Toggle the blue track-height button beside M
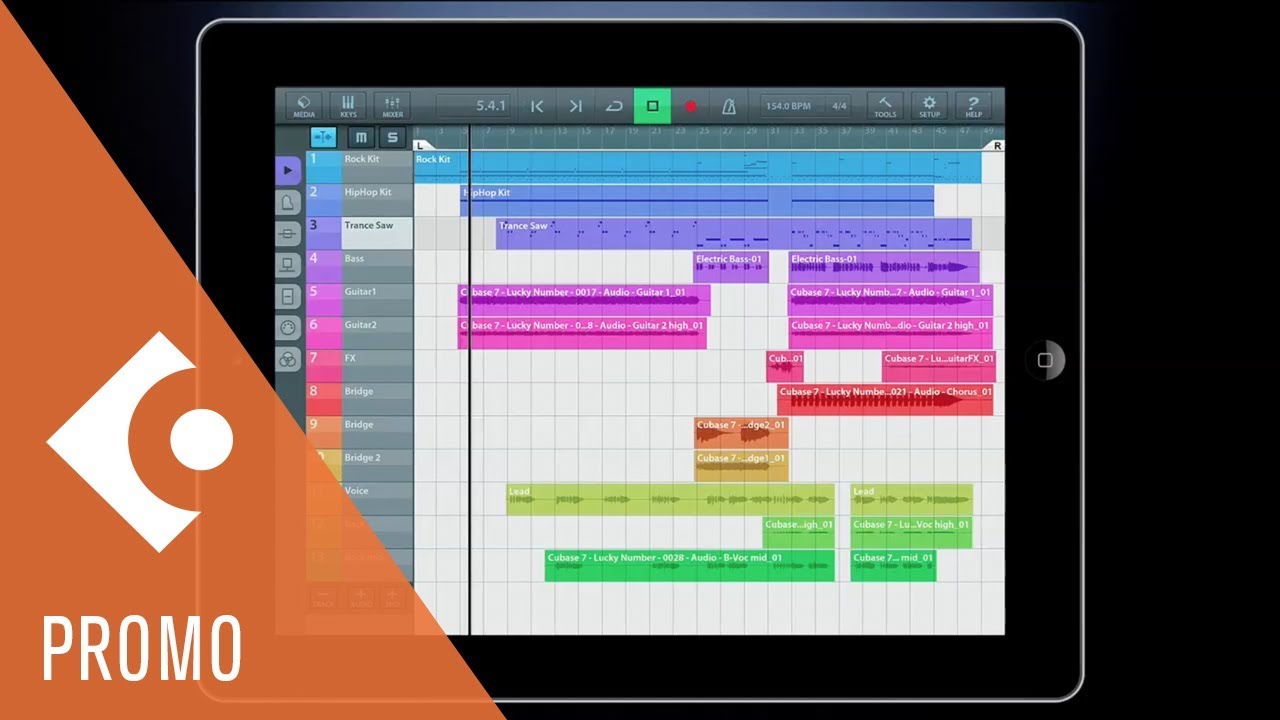1280x720 pixels. [324, 138]
